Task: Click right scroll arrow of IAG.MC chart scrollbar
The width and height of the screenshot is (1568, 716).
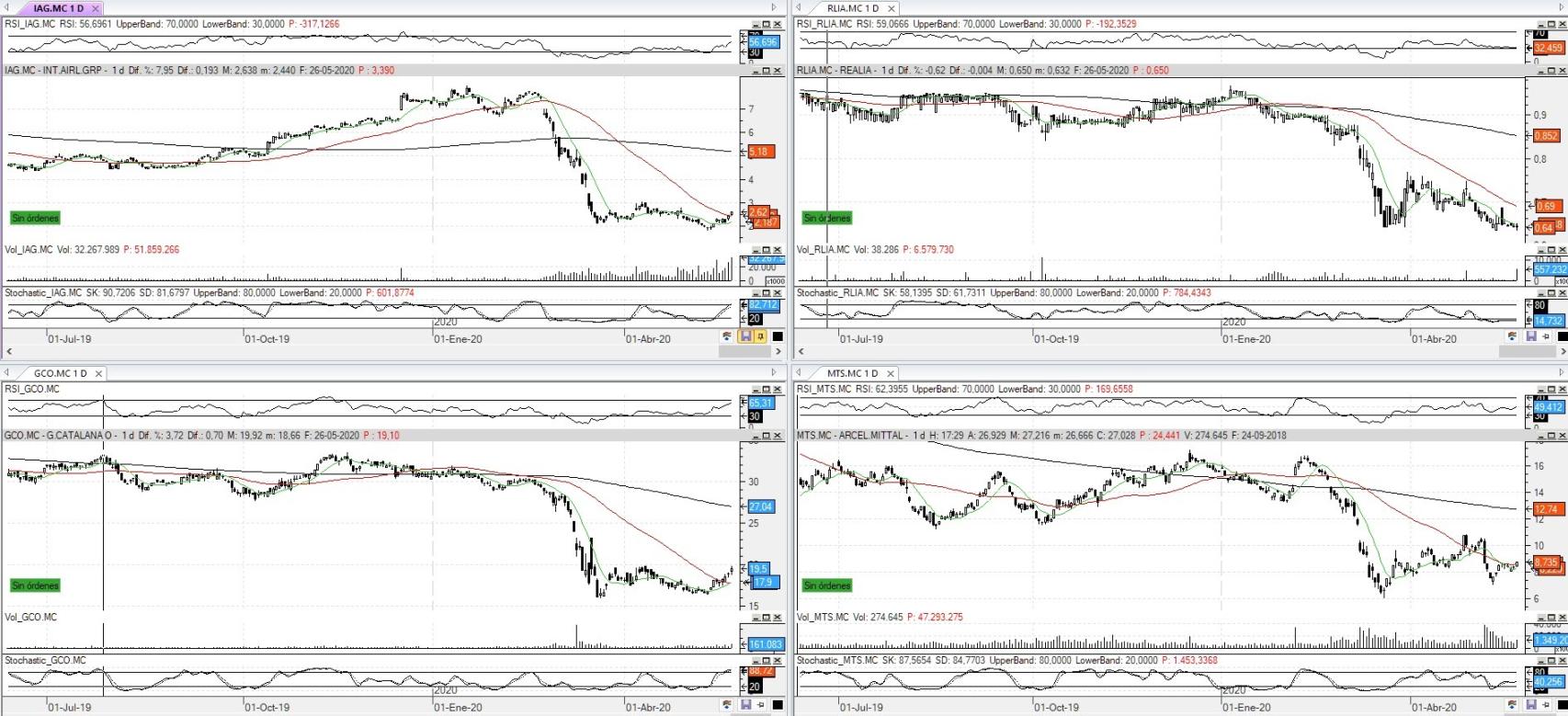Action: pyautogui.click(x=778, y=351)
